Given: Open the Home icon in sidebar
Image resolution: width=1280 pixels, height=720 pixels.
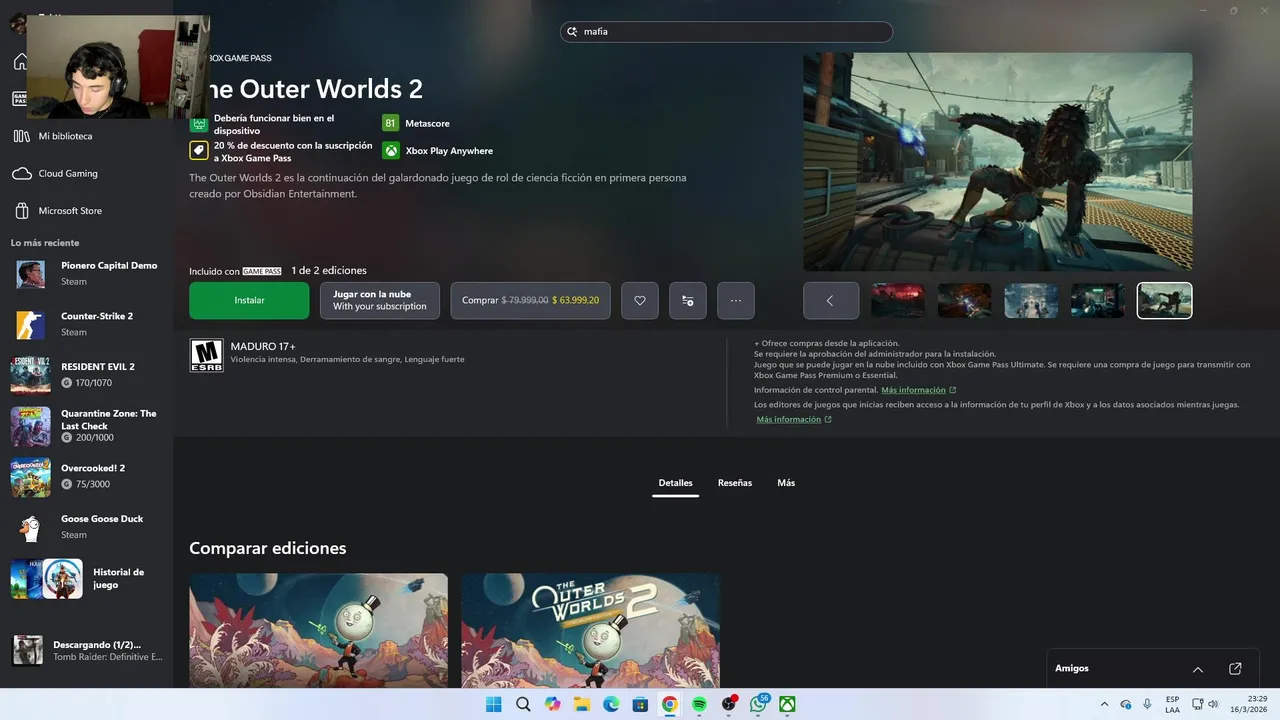Looking at the screenshot, I should click(19, 62).
